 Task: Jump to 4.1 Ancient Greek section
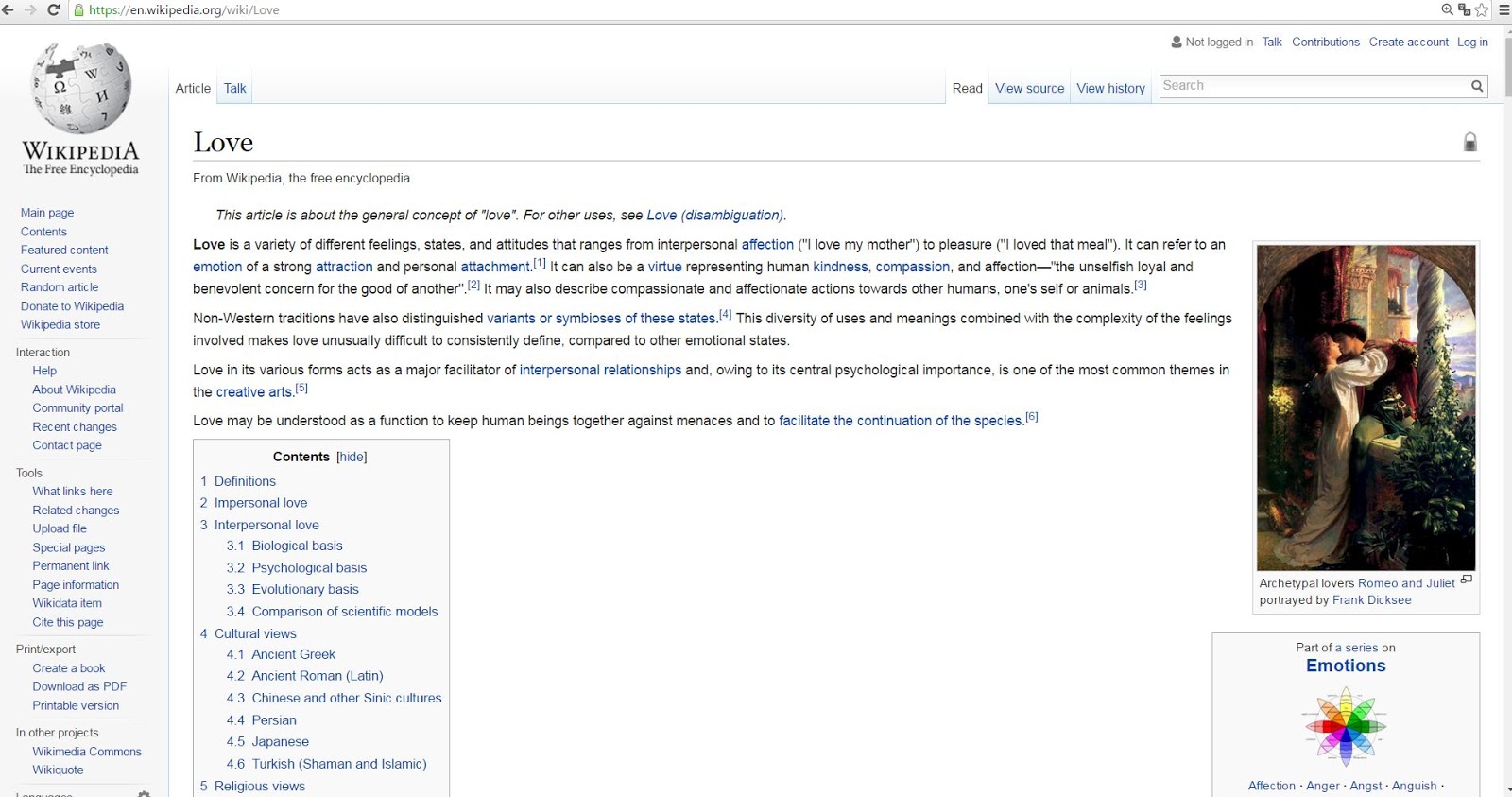(x=281, y=654)
